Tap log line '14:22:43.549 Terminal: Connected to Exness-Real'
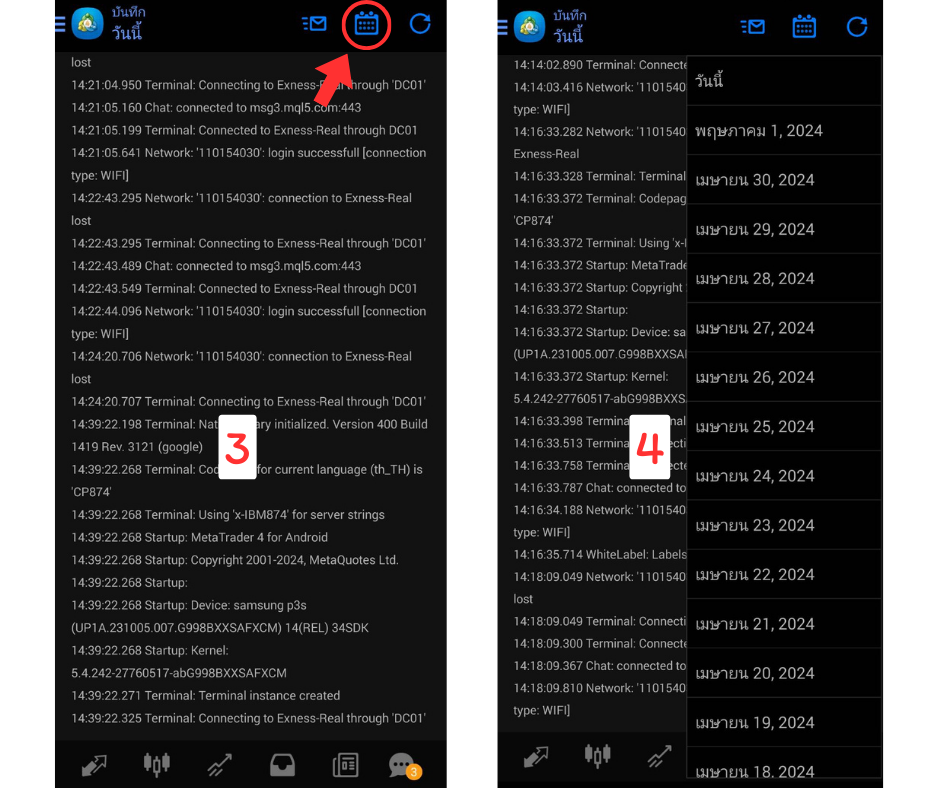940x788 pixels. point(244,288)
